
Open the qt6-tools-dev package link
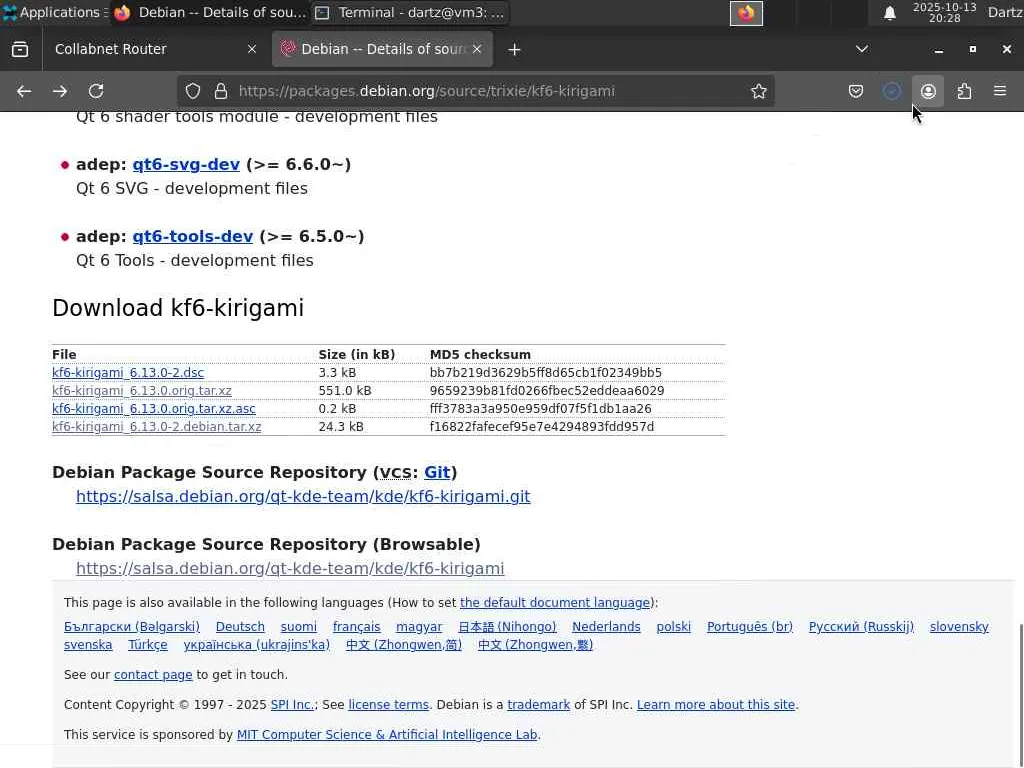193,236
